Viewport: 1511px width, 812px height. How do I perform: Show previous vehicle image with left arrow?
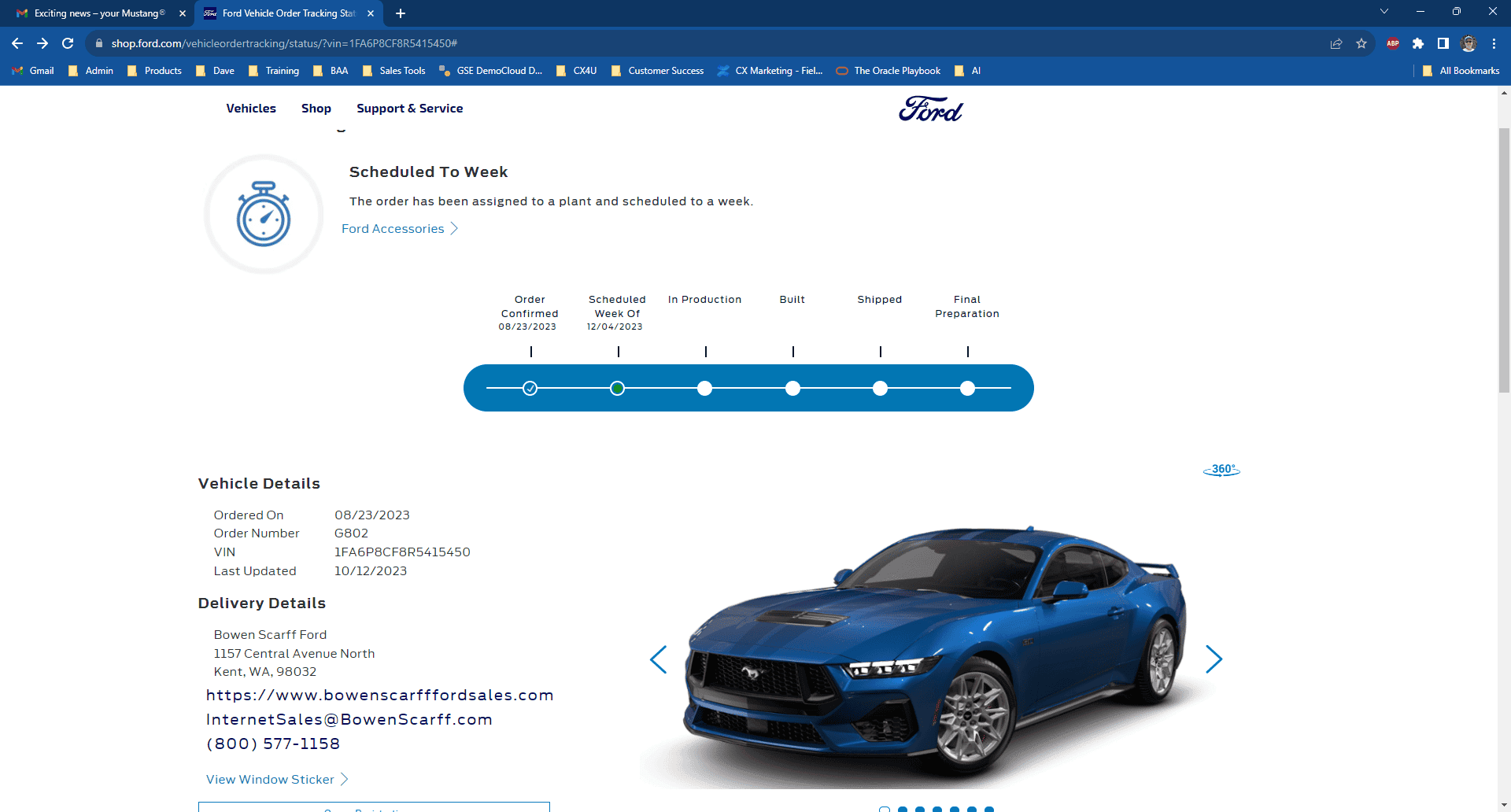coord(659,659)
